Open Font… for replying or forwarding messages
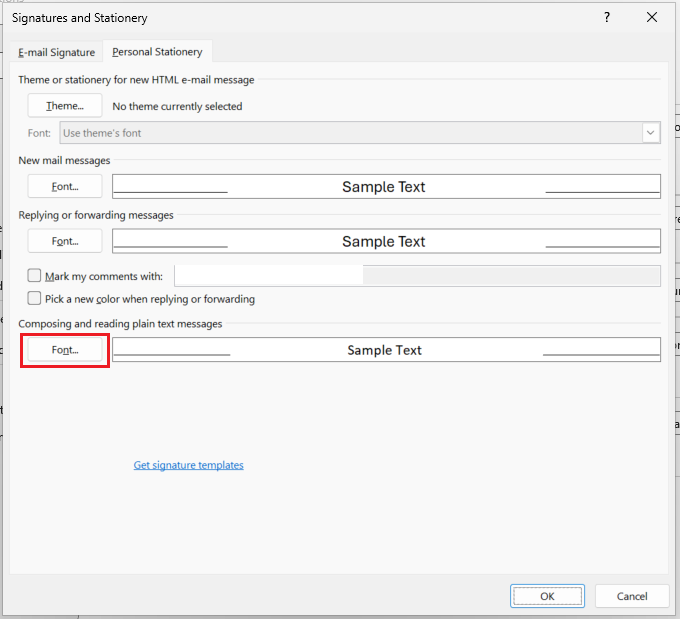This screenshot has width=680, height=619. coord(65,241)
